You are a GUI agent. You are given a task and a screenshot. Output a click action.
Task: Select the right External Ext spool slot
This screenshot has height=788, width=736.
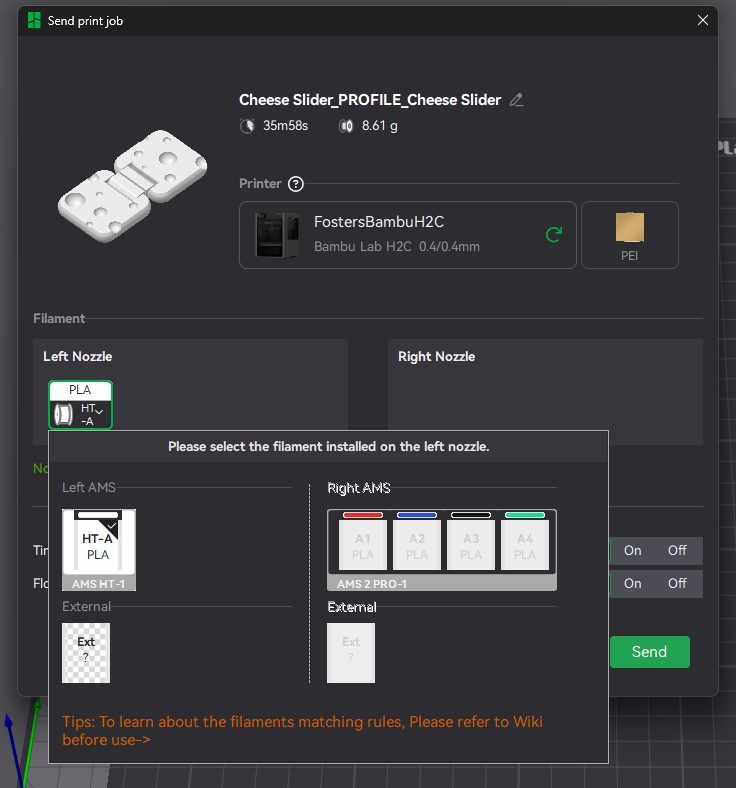point(351,653)
